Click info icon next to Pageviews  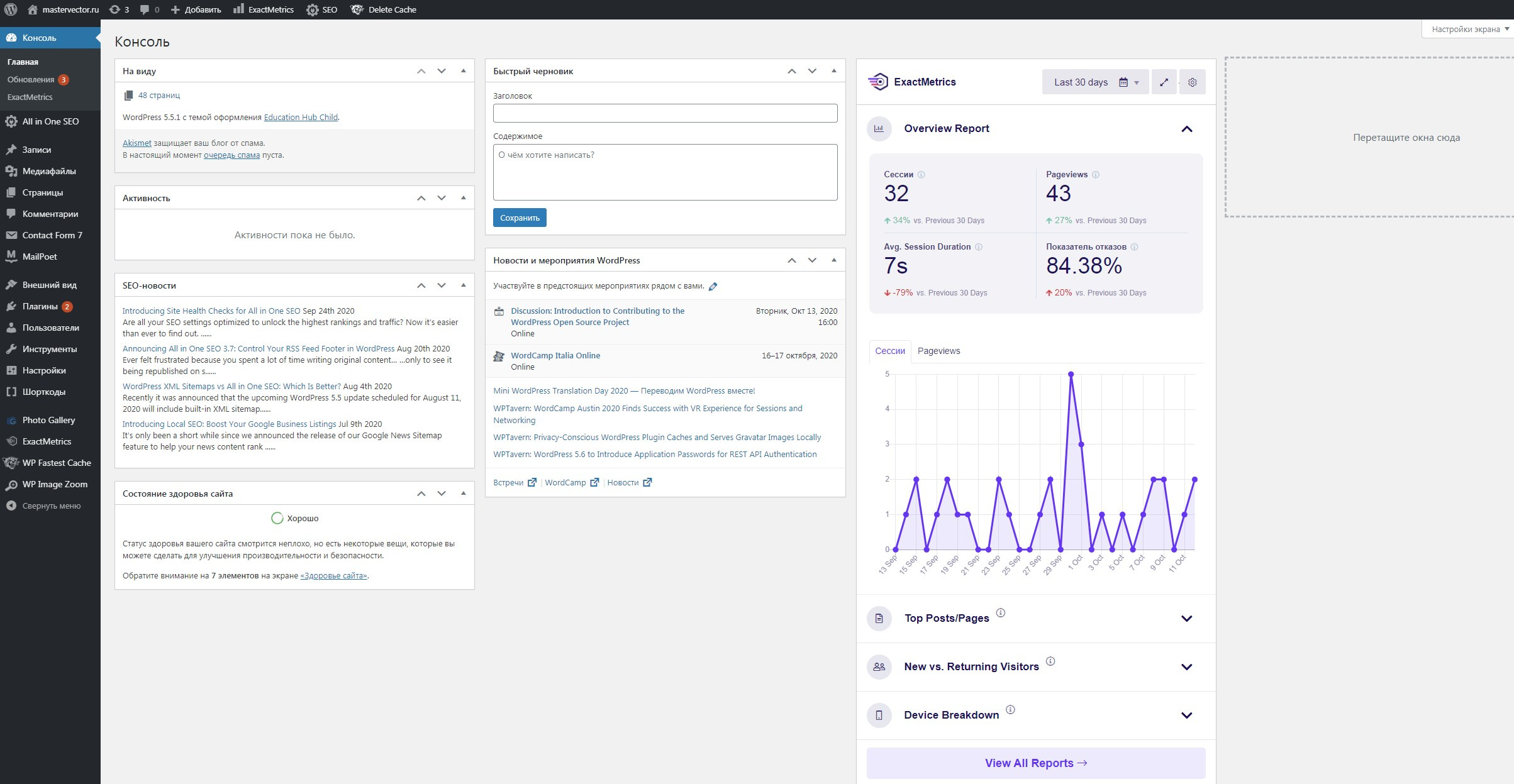point(1096,175)
